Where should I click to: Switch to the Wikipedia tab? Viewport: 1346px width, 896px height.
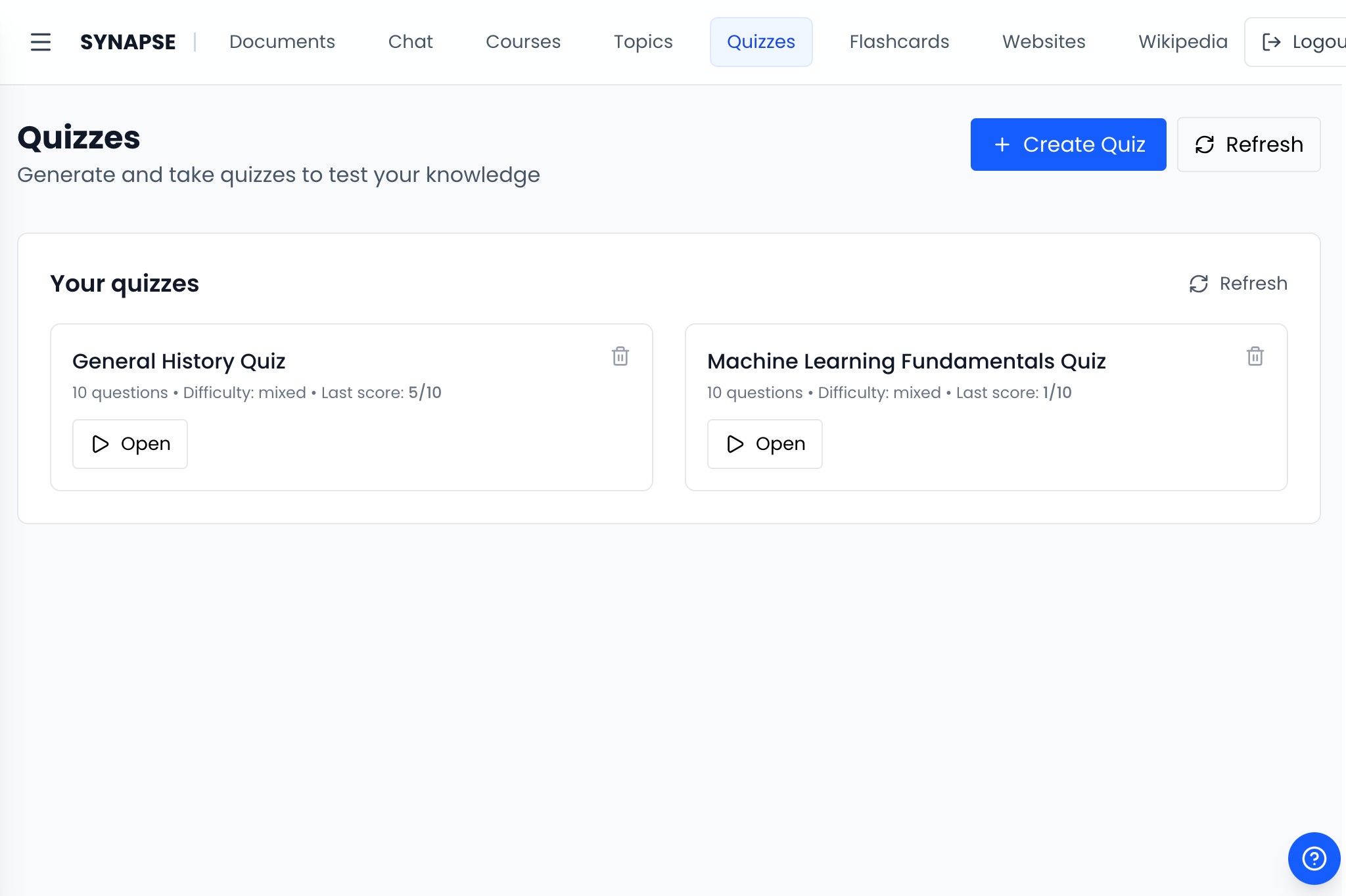1182,42
